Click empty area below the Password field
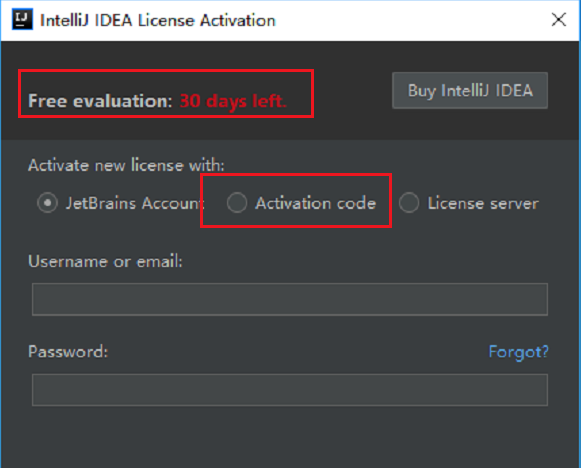This screenshot has width=581, height=468. coord(290,437)
